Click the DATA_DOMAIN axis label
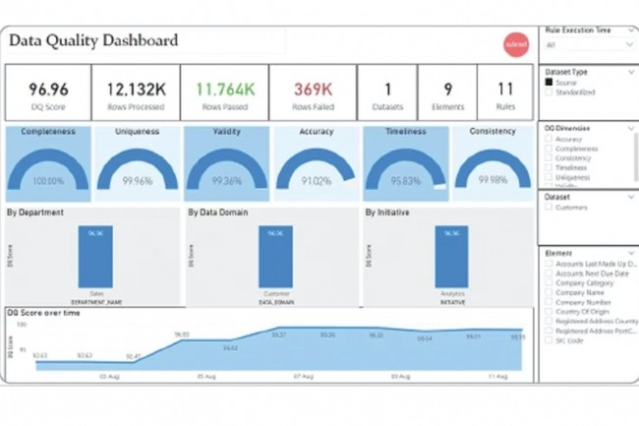 click(276, 302)
